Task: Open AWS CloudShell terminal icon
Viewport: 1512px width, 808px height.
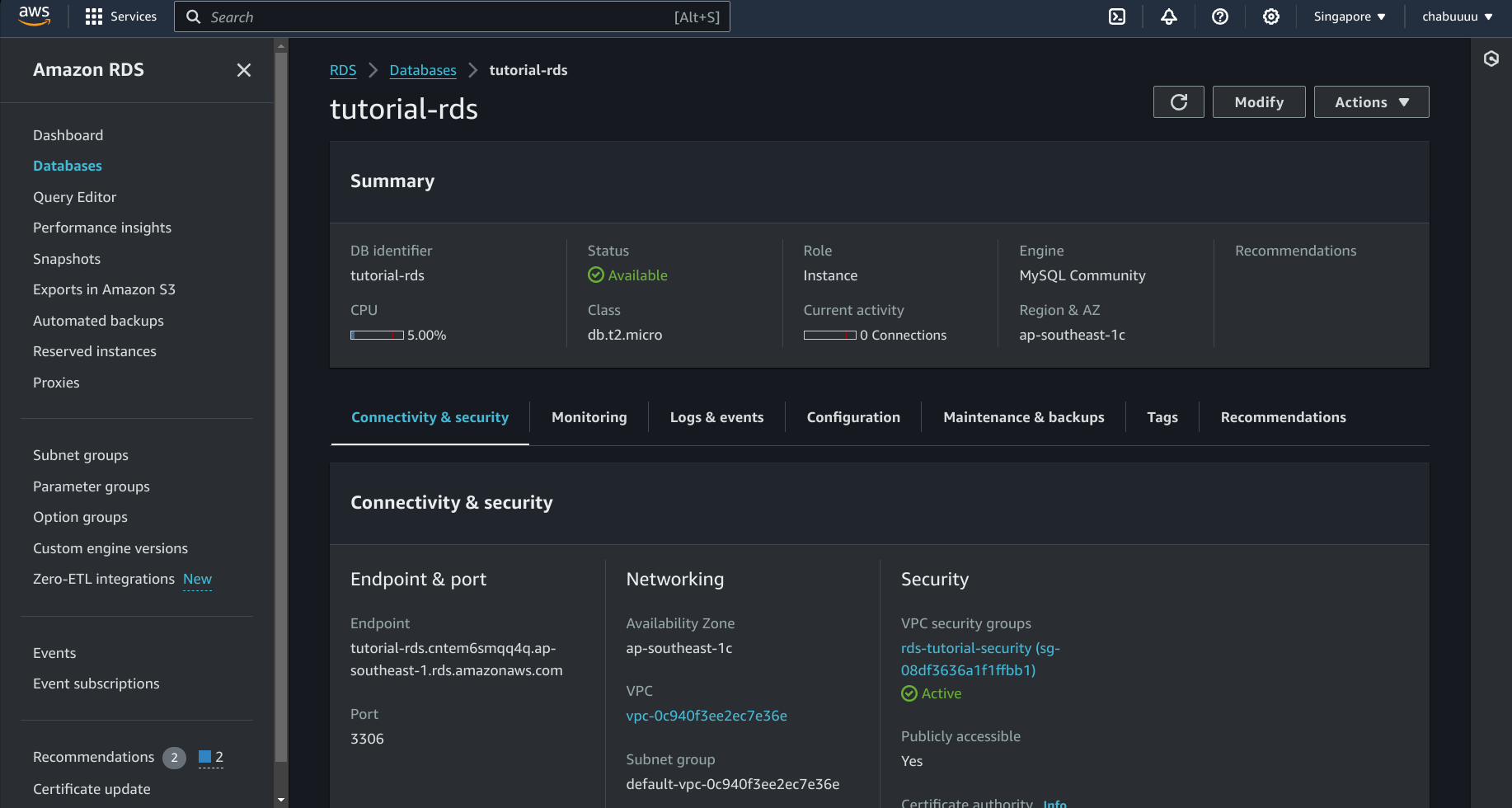Action: (1117, 16)
